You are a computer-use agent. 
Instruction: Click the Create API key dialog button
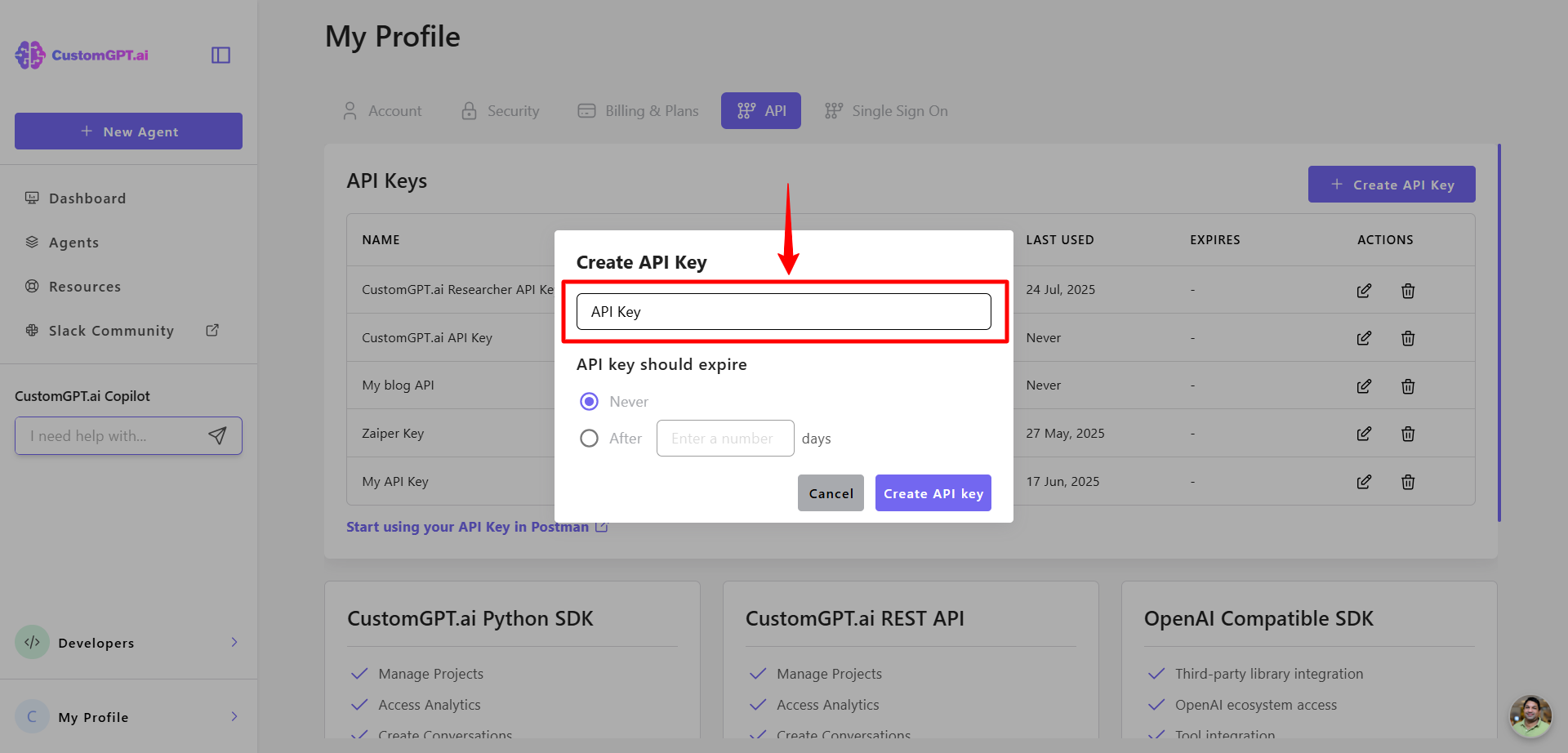(933, 493)
